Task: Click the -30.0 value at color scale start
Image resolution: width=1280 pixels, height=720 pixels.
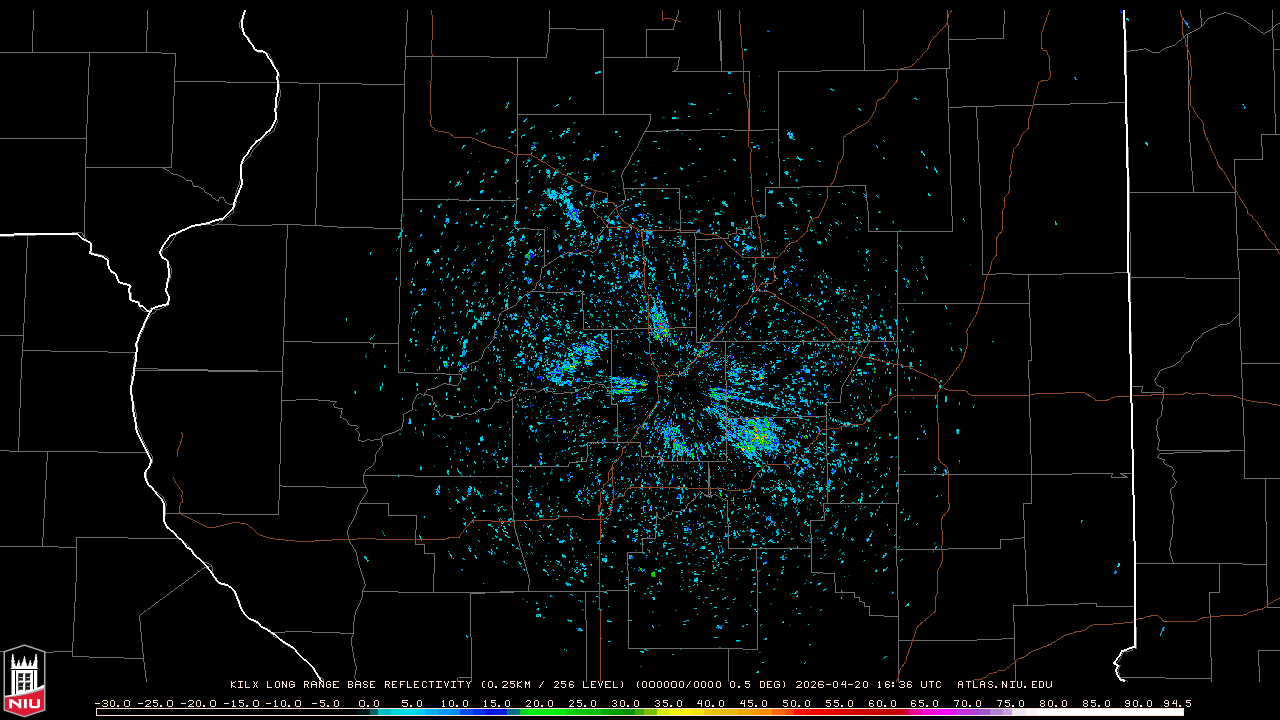Action: pos(111,703)
